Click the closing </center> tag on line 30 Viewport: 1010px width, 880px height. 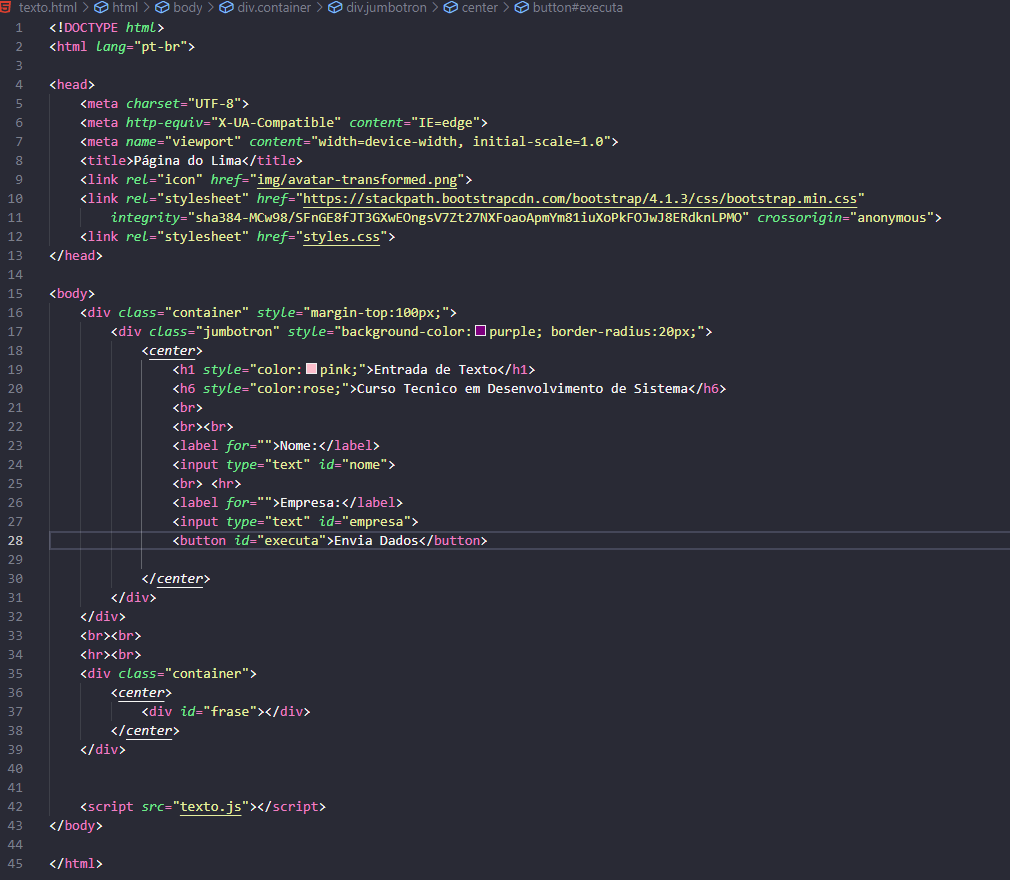(176, 579)
